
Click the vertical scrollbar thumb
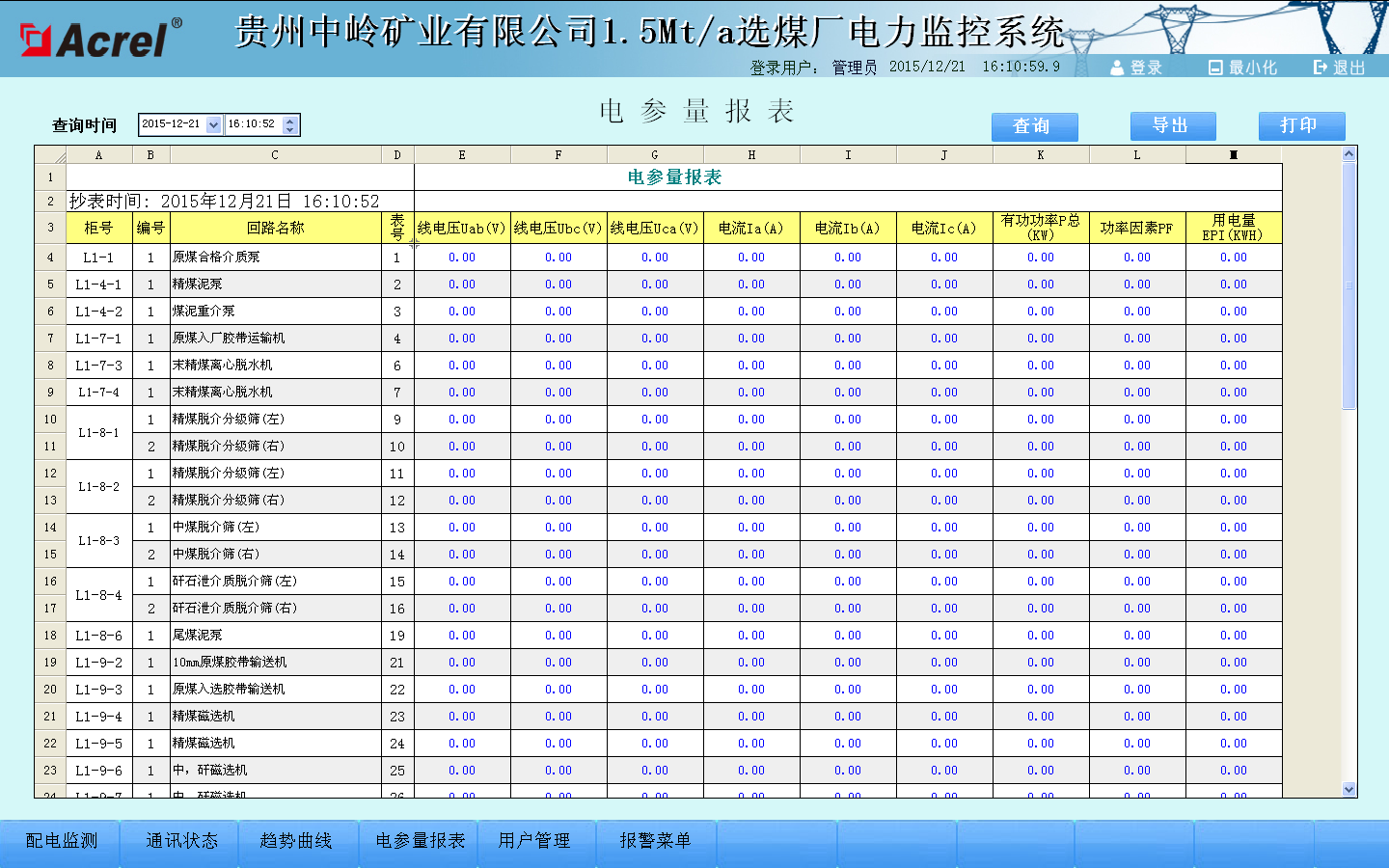[x=1349, y=285]
